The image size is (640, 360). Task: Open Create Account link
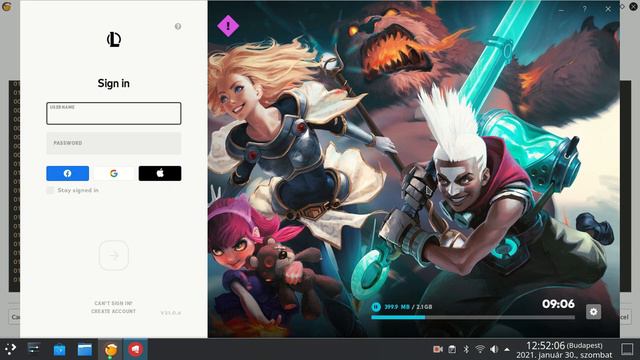pos(113,311)
